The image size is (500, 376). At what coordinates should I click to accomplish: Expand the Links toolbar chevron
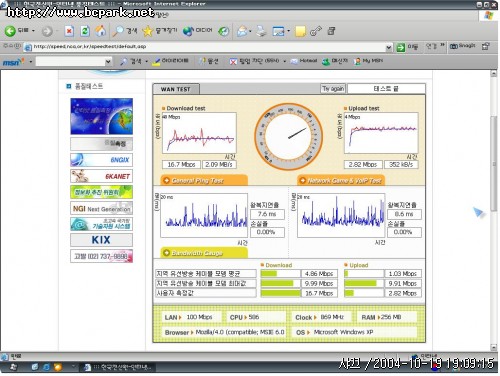pyautogui.click(x=443, y=45)
